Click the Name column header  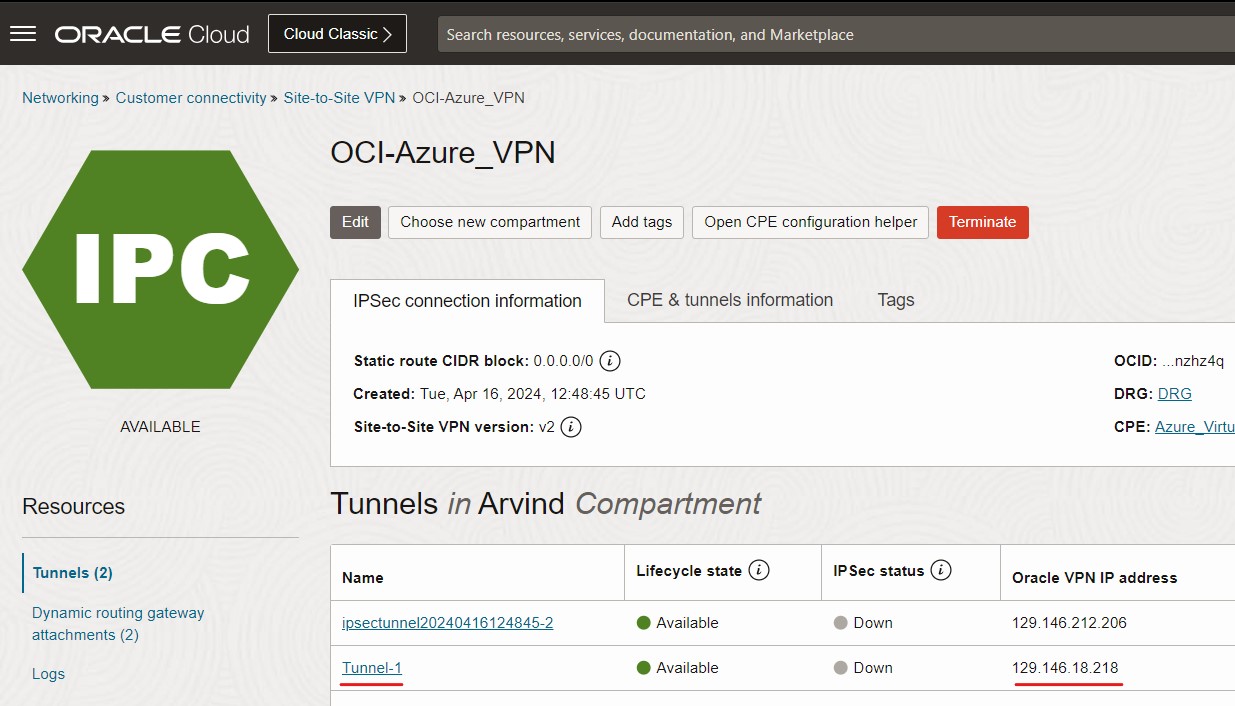[x=362, y=578]
